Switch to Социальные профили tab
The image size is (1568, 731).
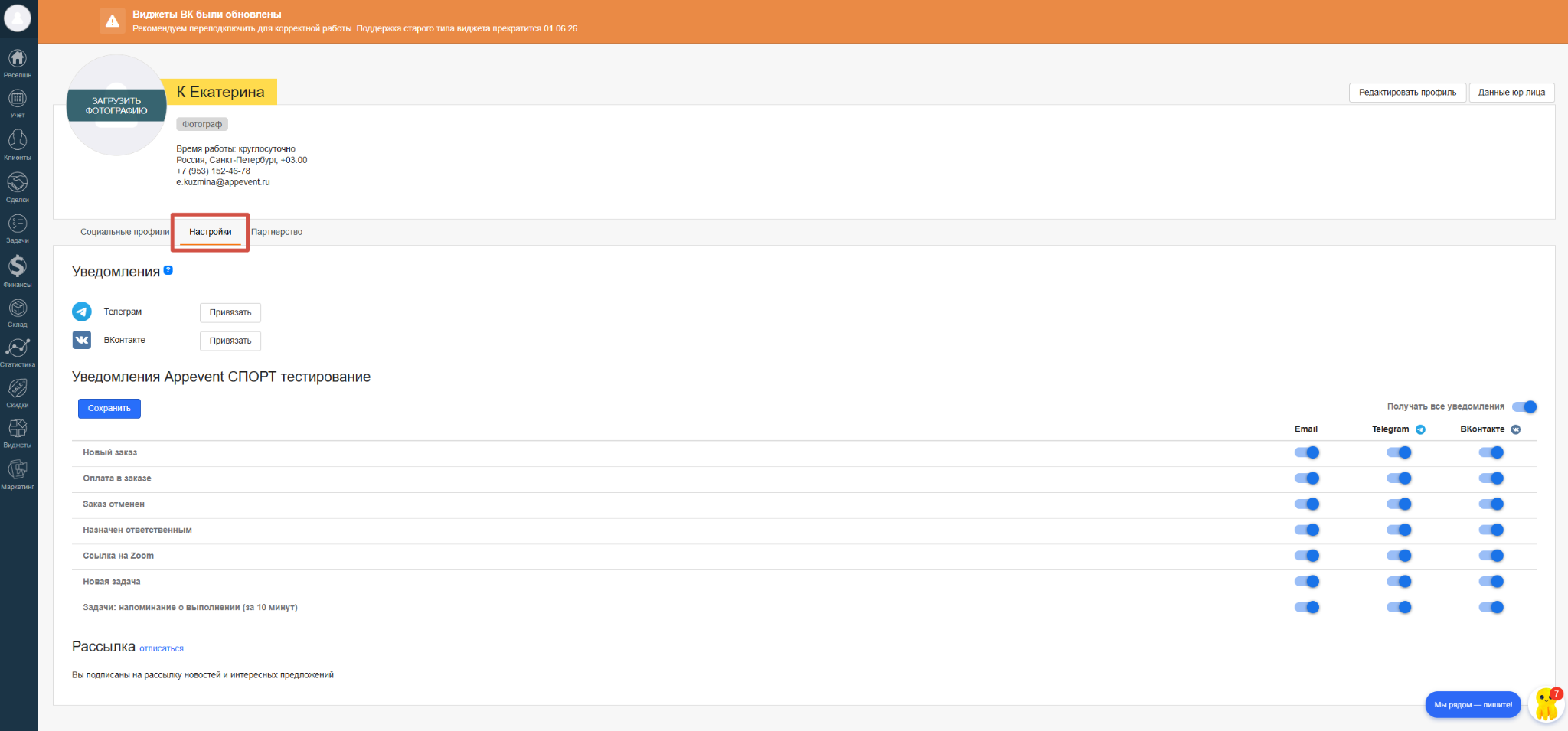[x=125, y=232]
